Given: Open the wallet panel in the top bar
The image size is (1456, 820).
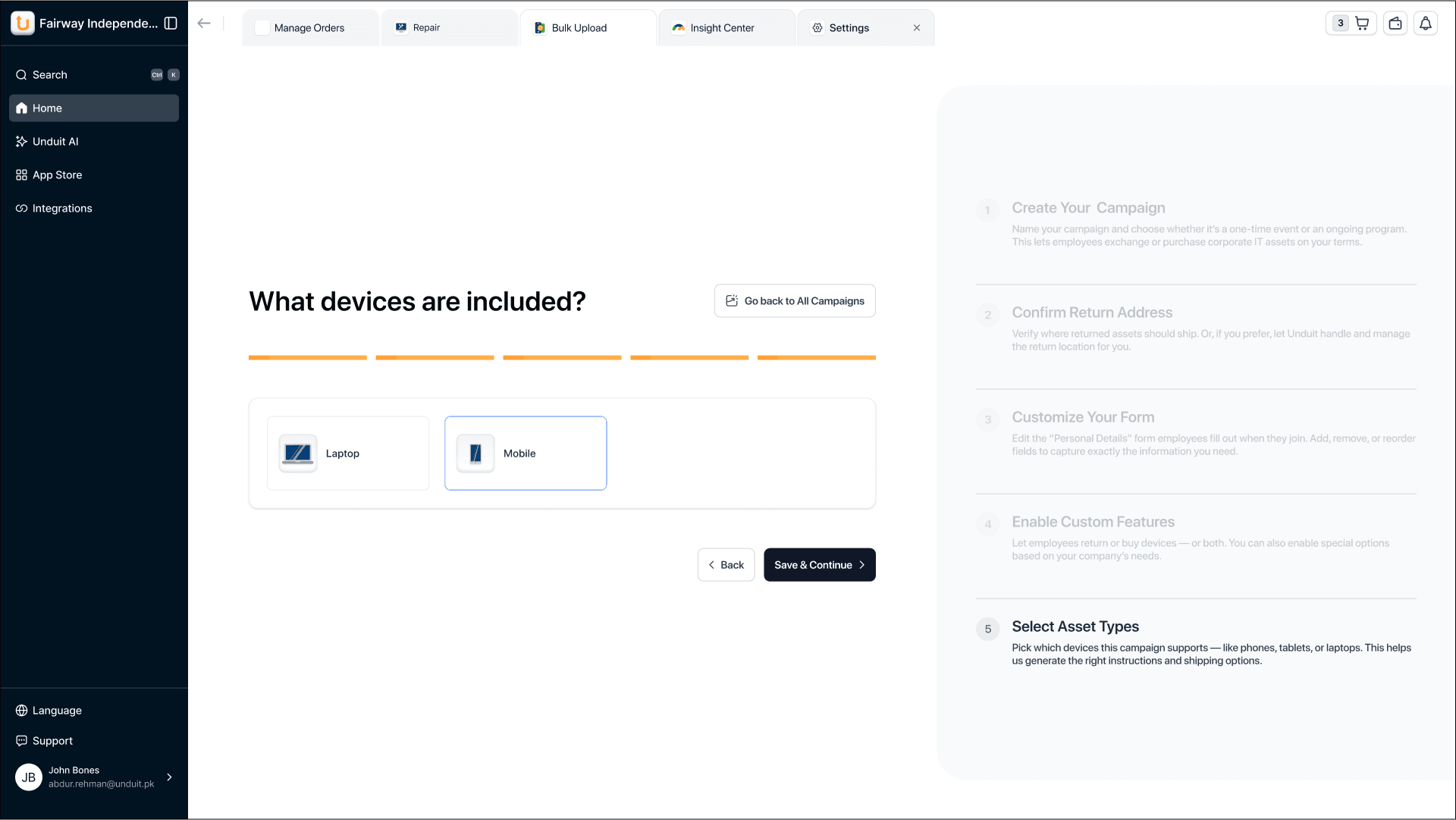Looking at the screenshot, I should click(x=1395, y=23).
